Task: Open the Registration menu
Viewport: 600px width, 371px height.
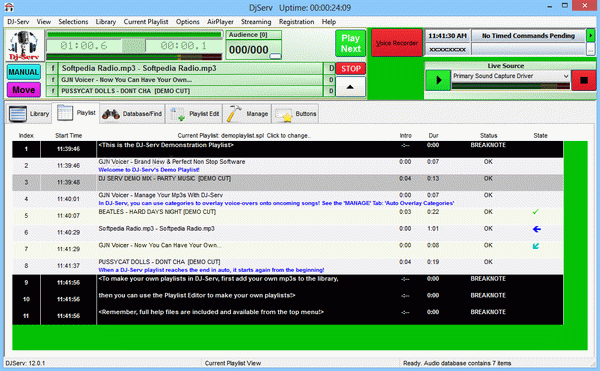Action: tap(297, 22)
